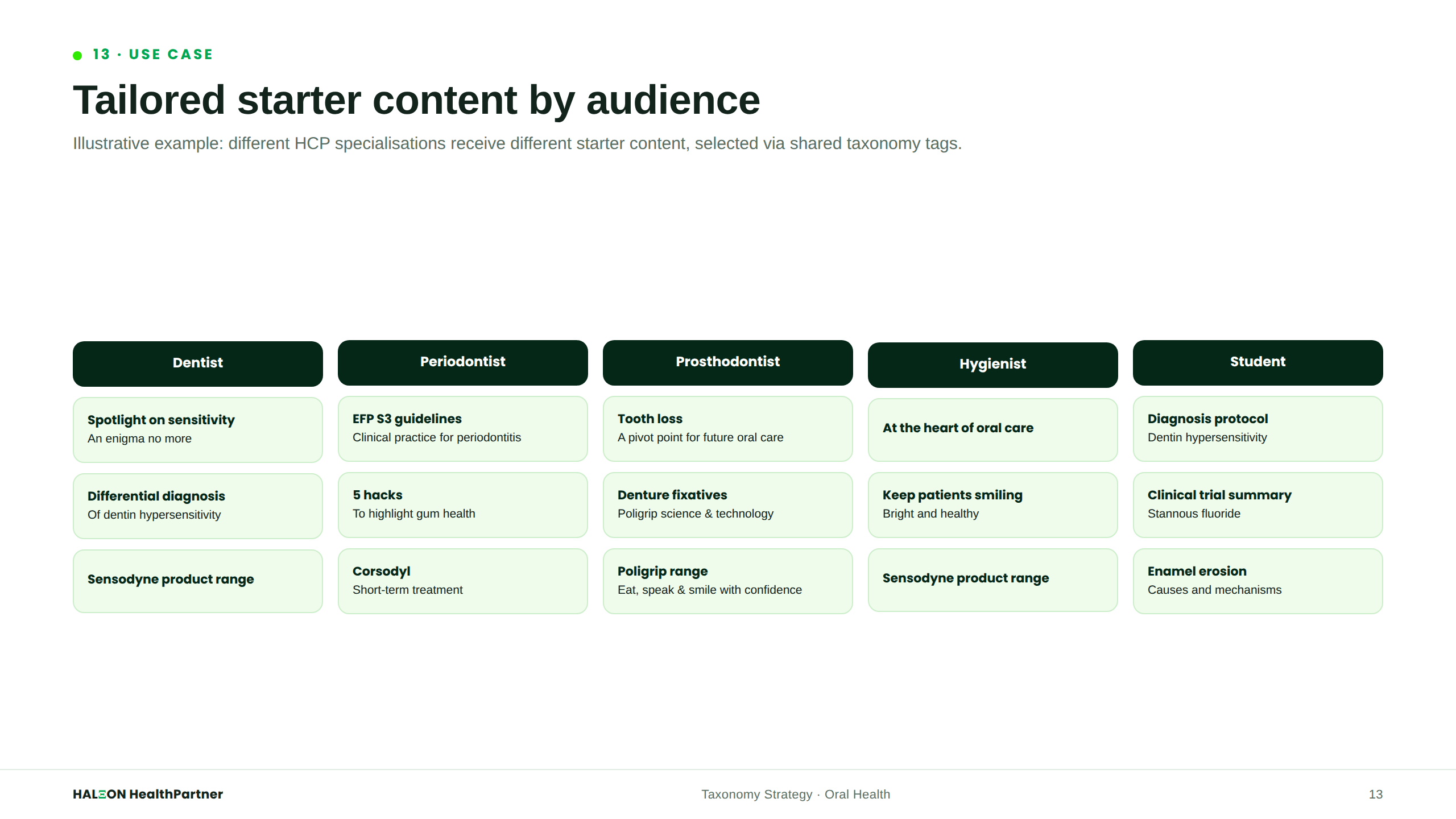The width and height of the screenshot is (1456, 819).
Task: Open the Keep patients smiling card
Action: click(x=992, y=504)
